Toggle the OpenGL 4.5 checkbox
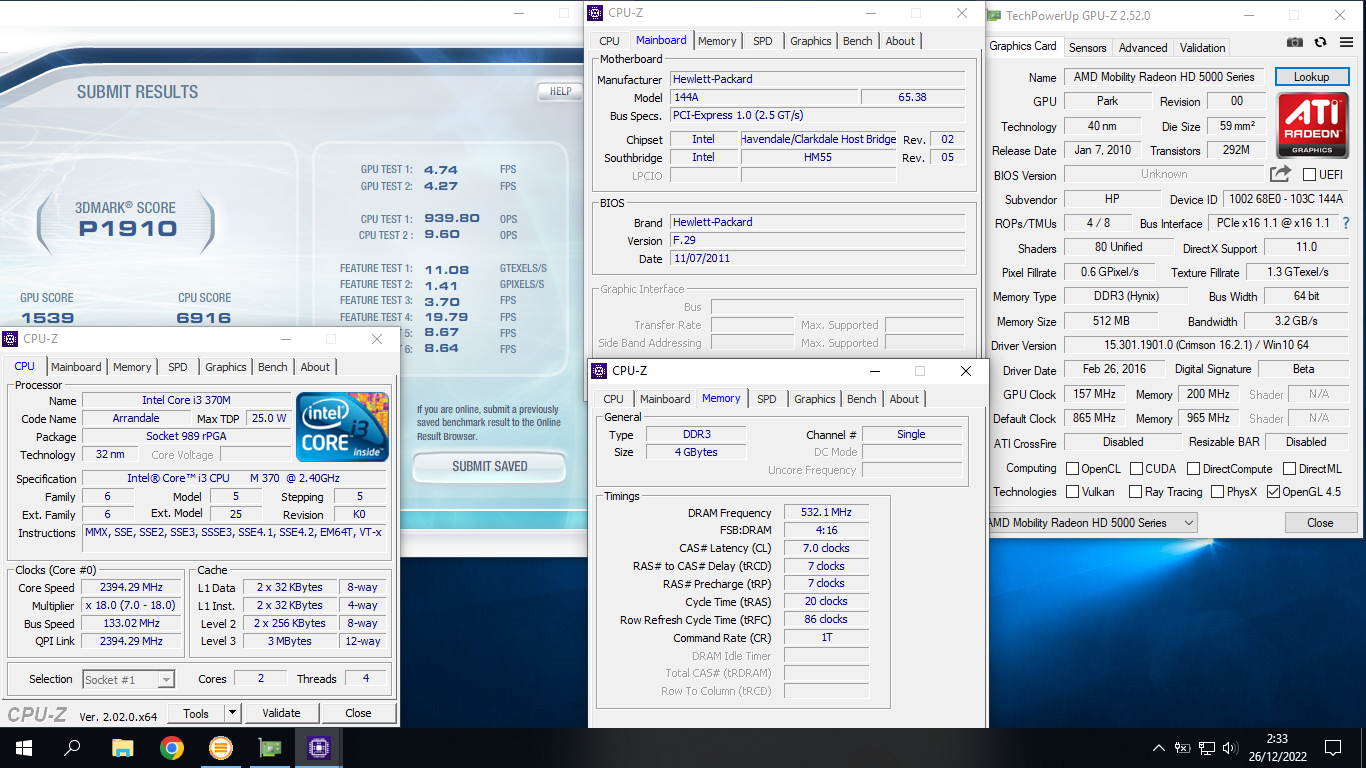The image size is (1366, 768). pyautogui.click(x=1273, y=492)
